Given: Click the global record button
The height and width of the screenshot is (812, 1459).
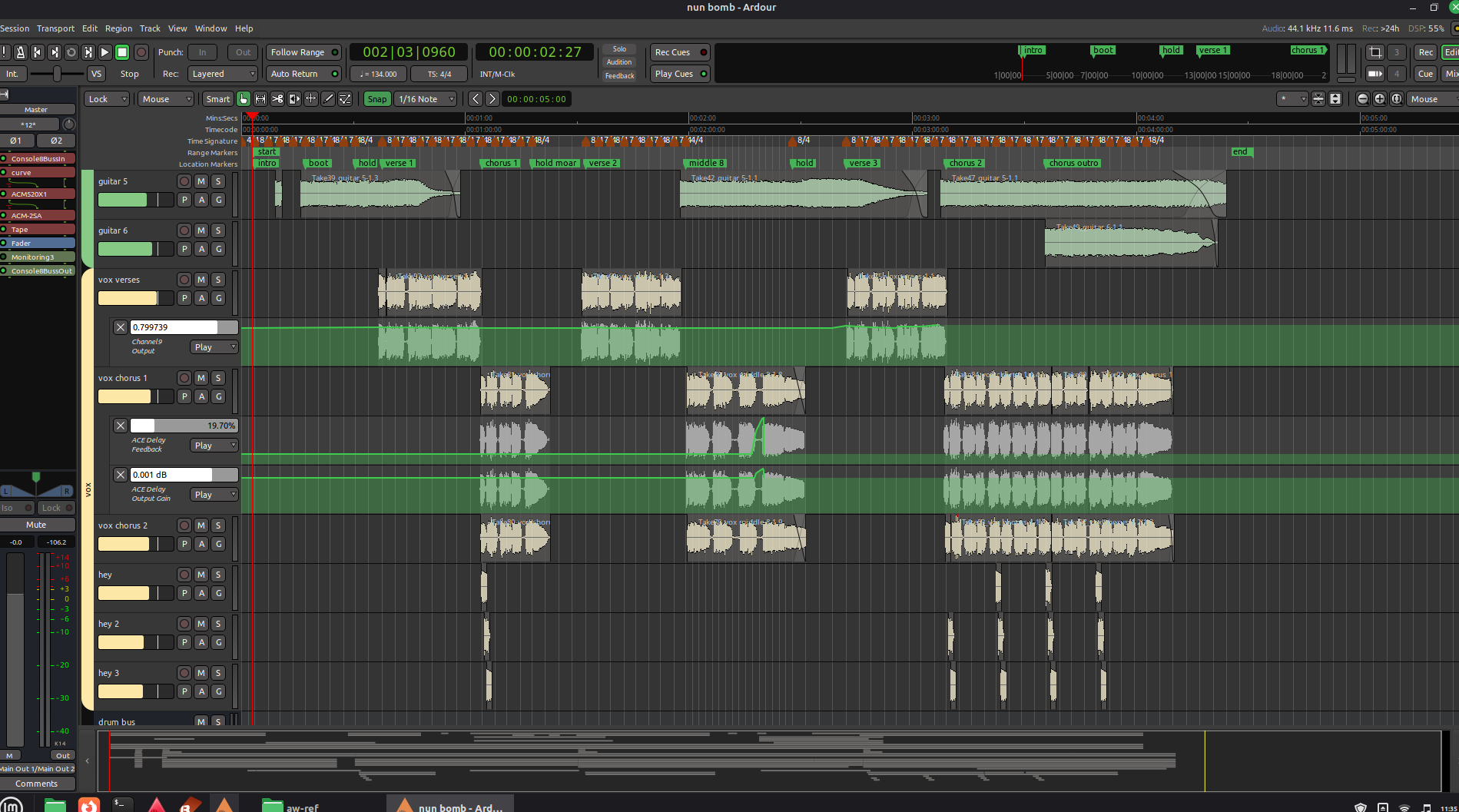Looking at the screenshot, I should click(x=141, y=52).
